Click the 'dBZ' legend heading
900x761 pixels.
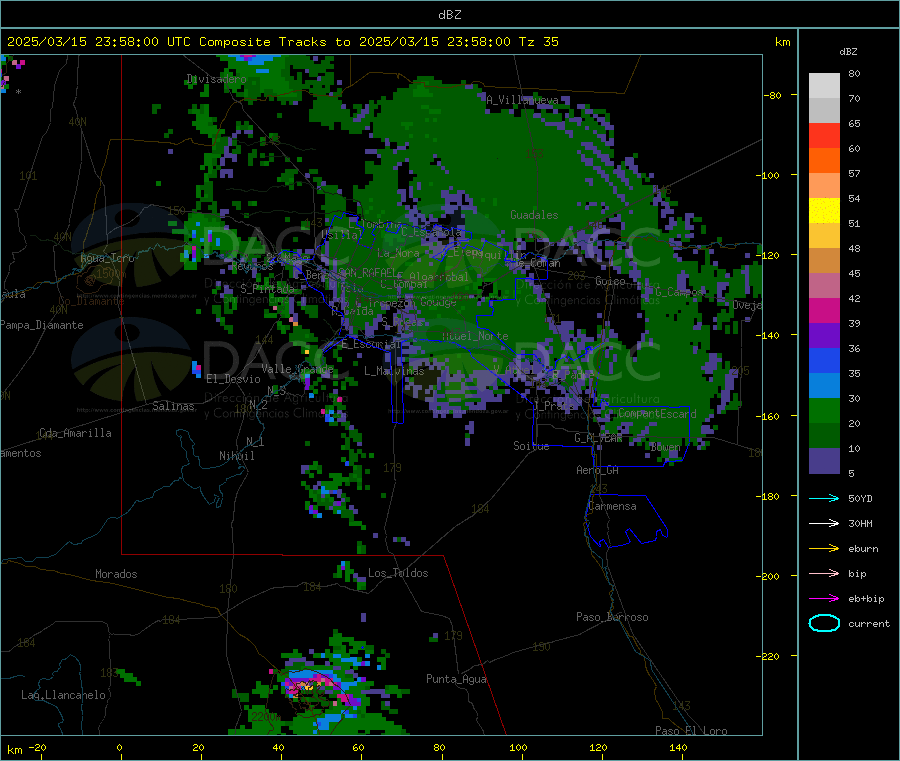tap(848, 52)
